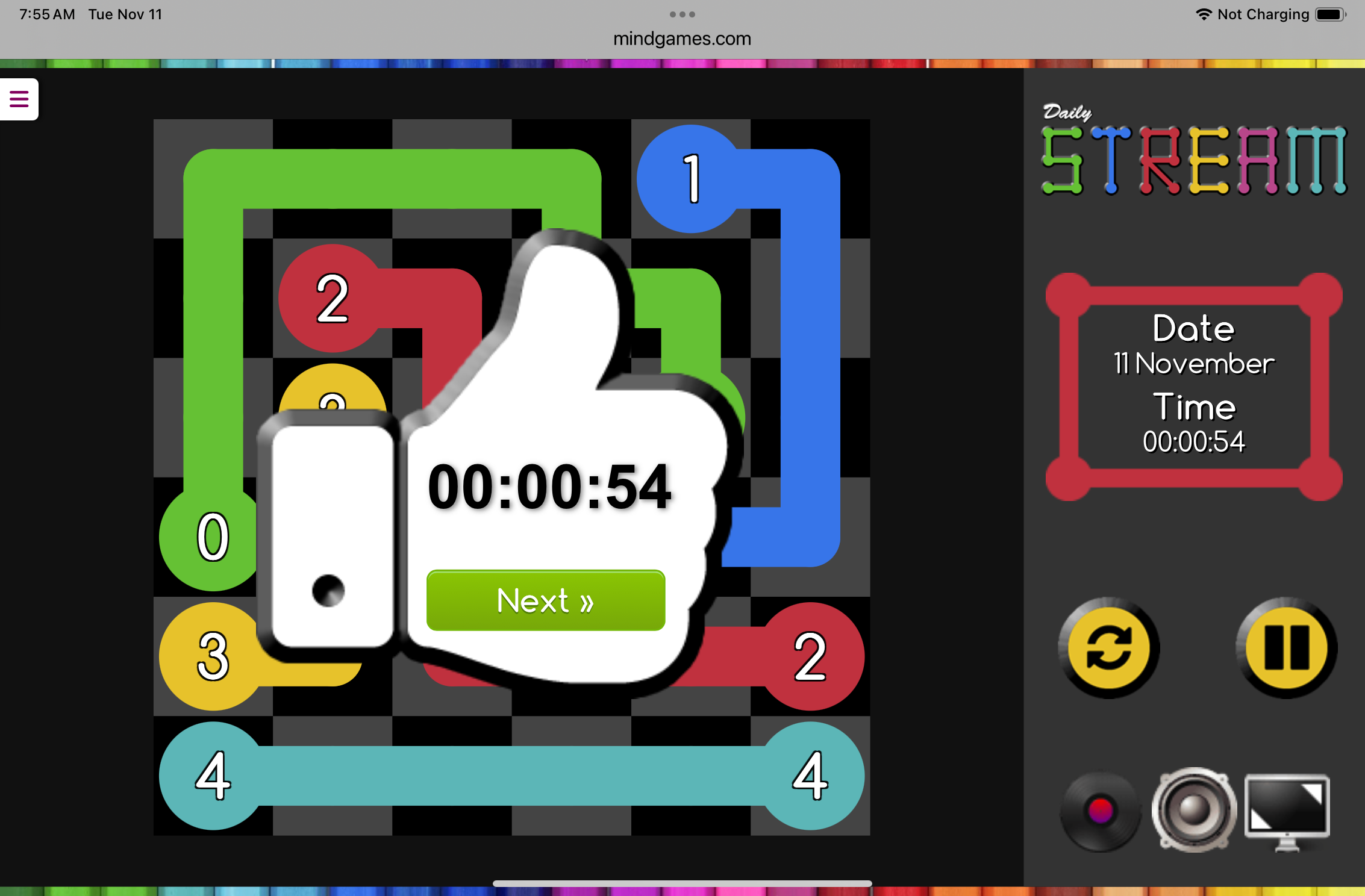This screenshot has height=896, width=1365.
Task: Toggle fullscreen with the monitor icon
Action: (1287, 809)
